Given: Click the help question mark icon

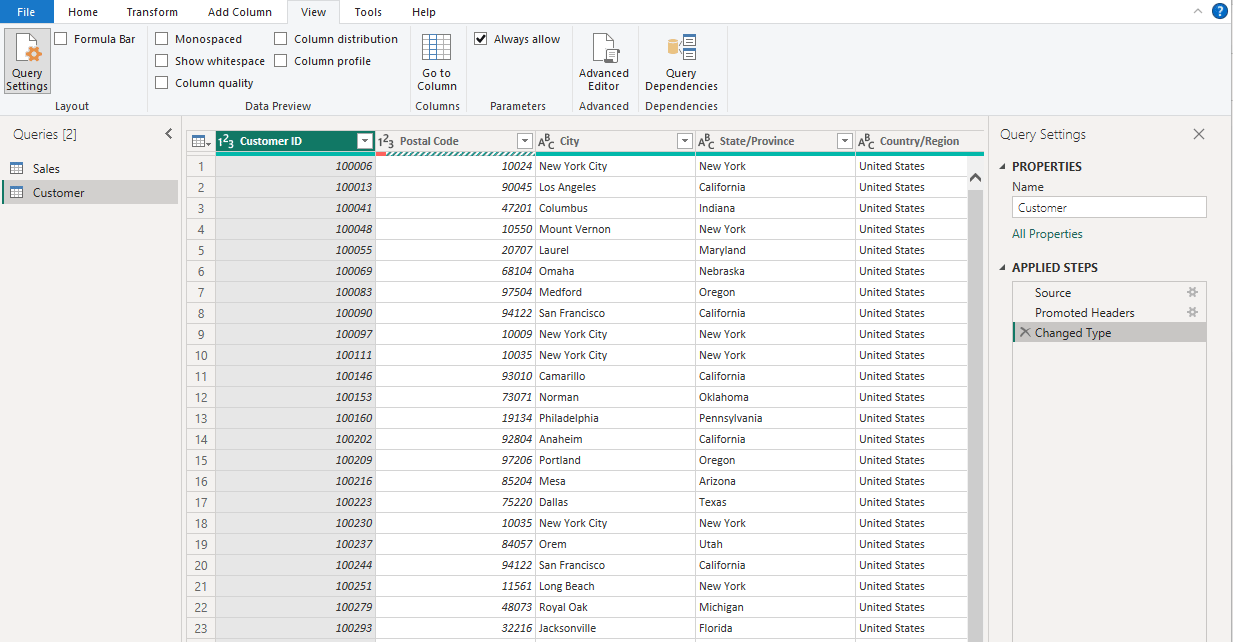Looking at the screenshot, I should [x=1219, y=11].
